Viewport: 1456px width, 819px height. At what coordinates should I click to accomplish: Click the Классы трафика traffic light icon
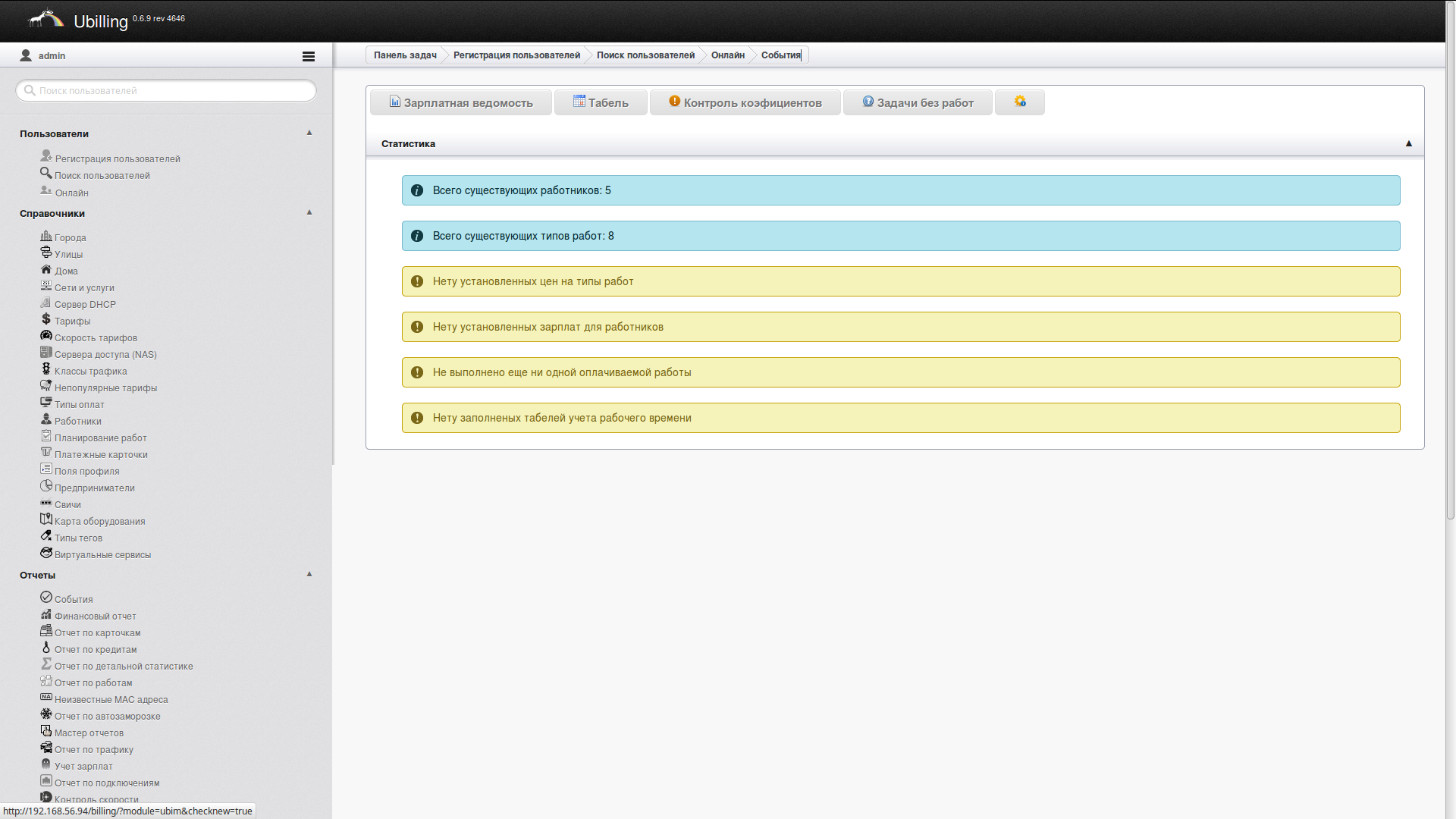(46, 369)
